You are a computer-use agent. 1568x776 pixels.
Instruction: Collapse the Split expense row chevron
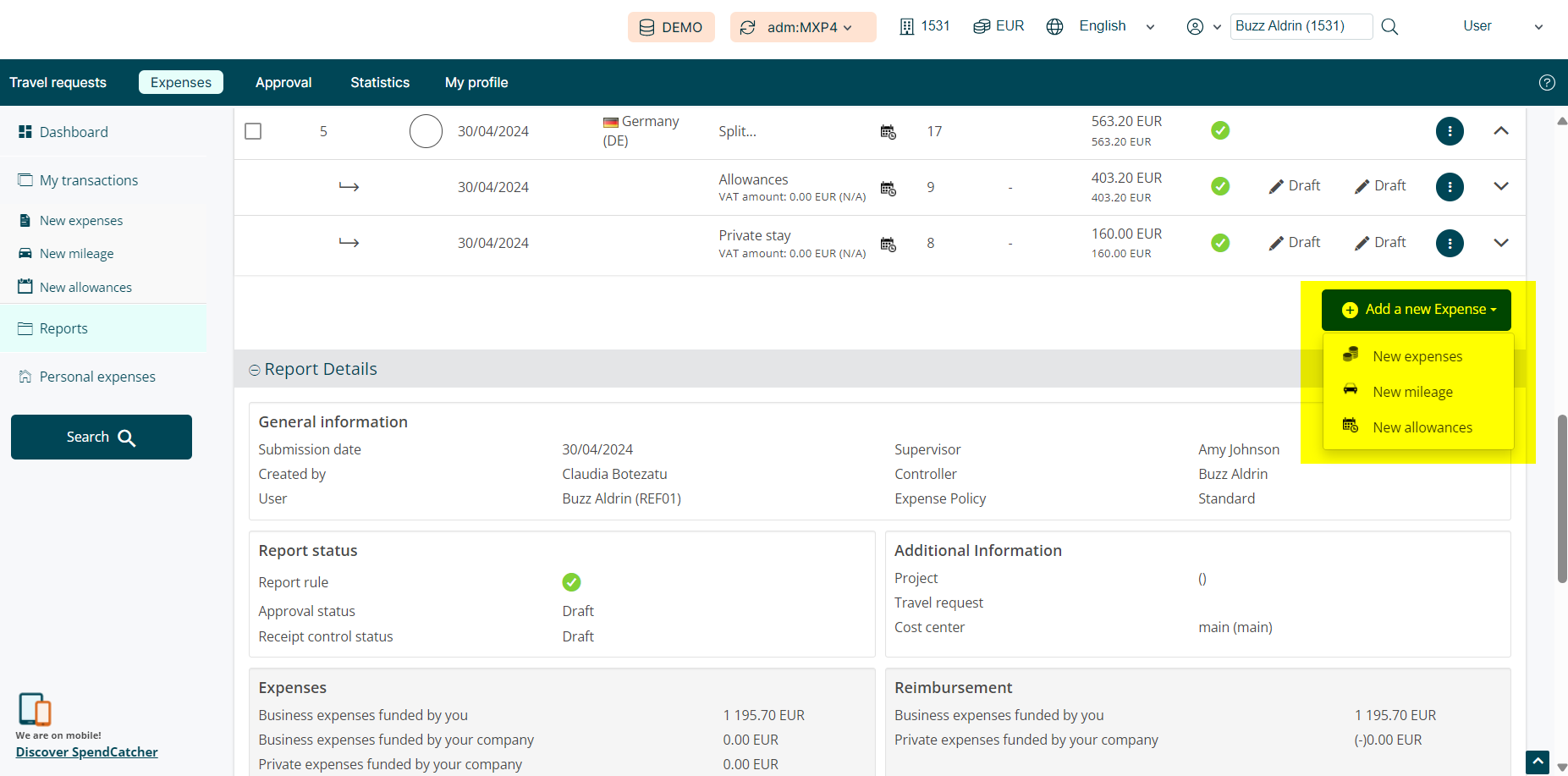click(x=1501, y=131)
